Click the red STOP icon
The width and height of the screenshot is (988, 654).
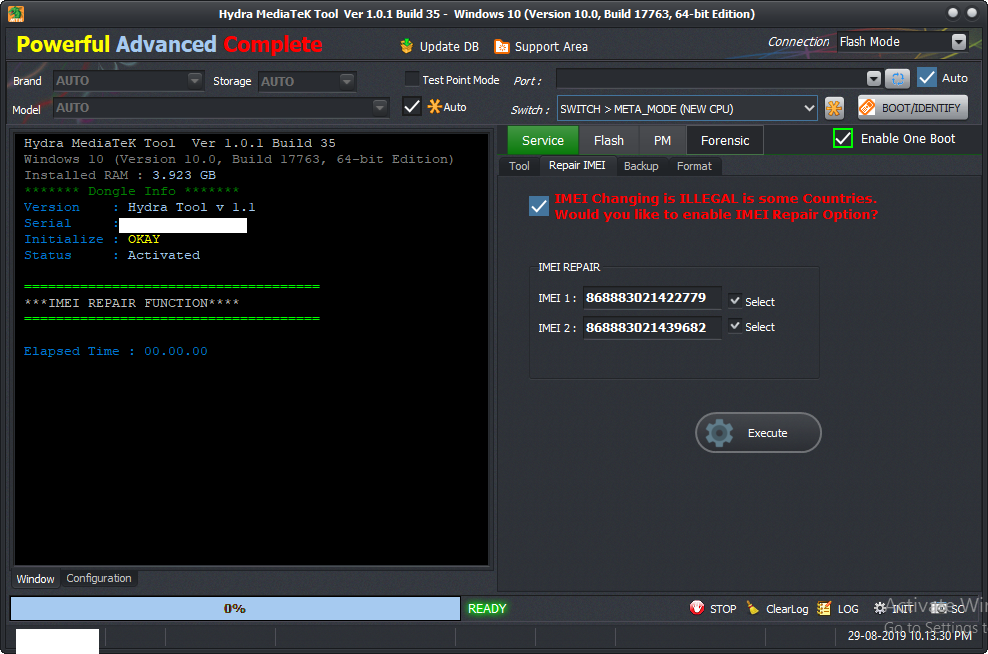pyautogui.click(x=697, y=608)
